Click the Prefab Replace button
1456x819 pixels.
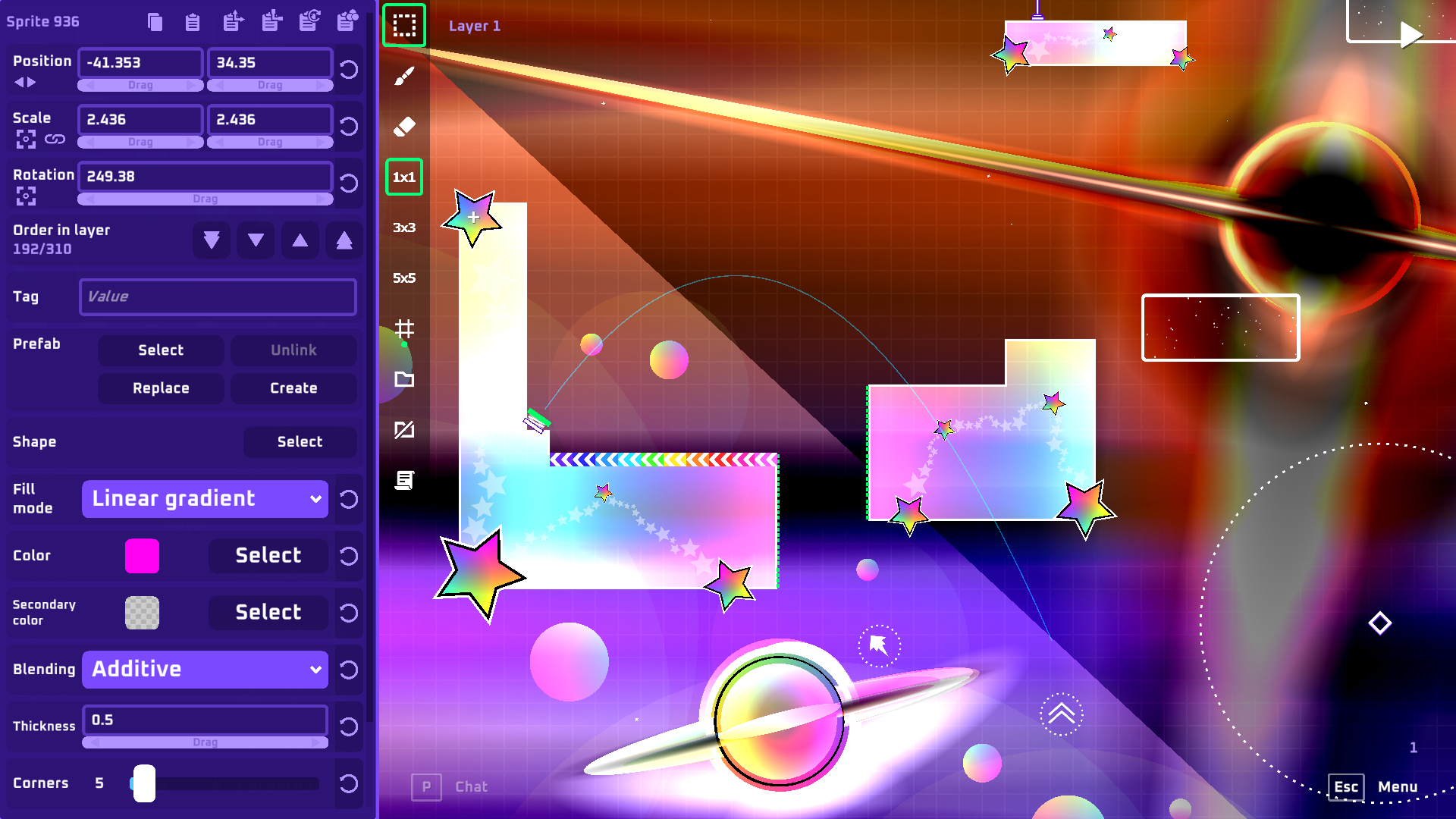tap(161, 388)
